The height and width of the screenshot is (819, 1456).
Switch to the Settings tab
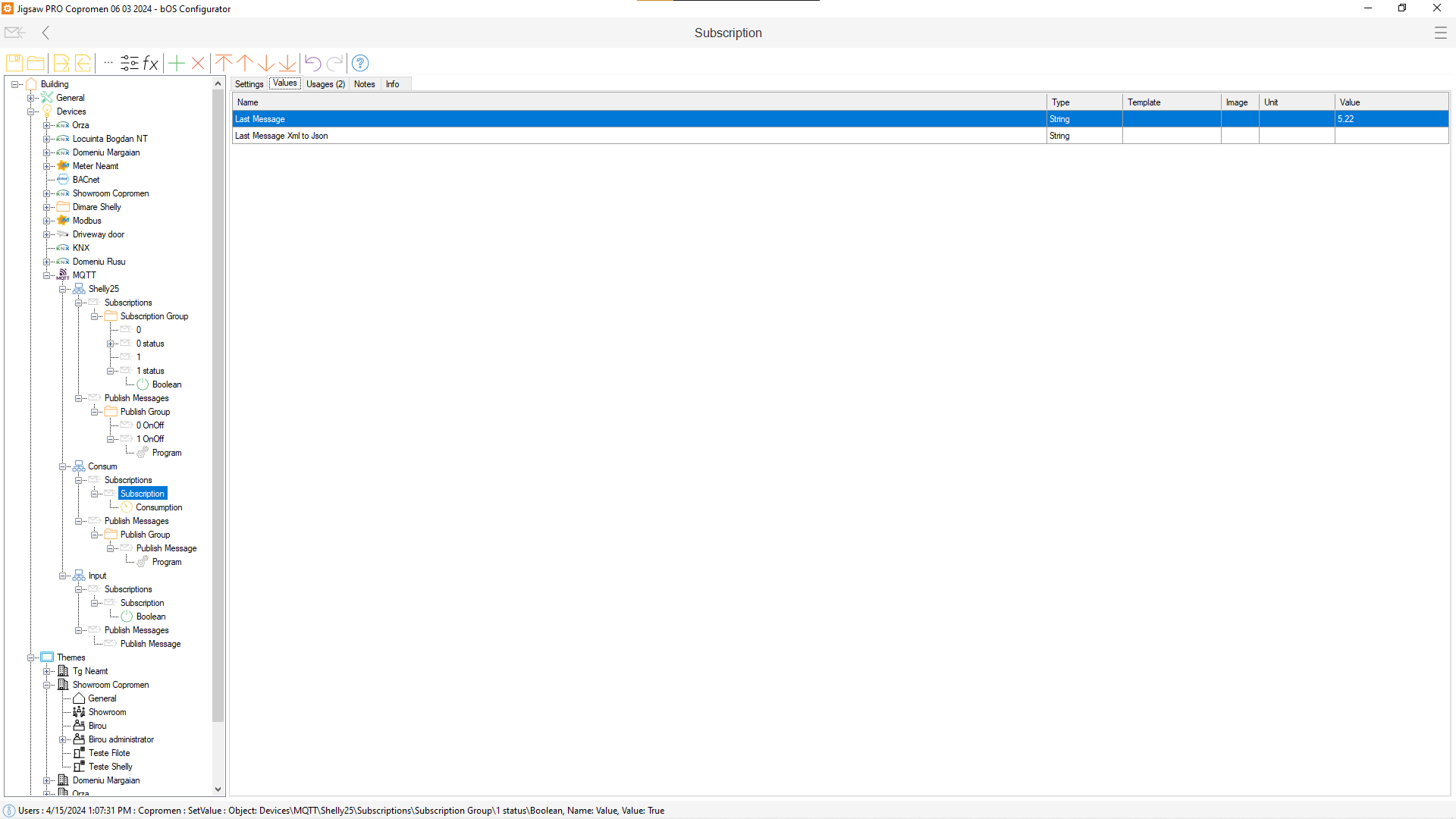pyautogui.click(x=249, y=84)
